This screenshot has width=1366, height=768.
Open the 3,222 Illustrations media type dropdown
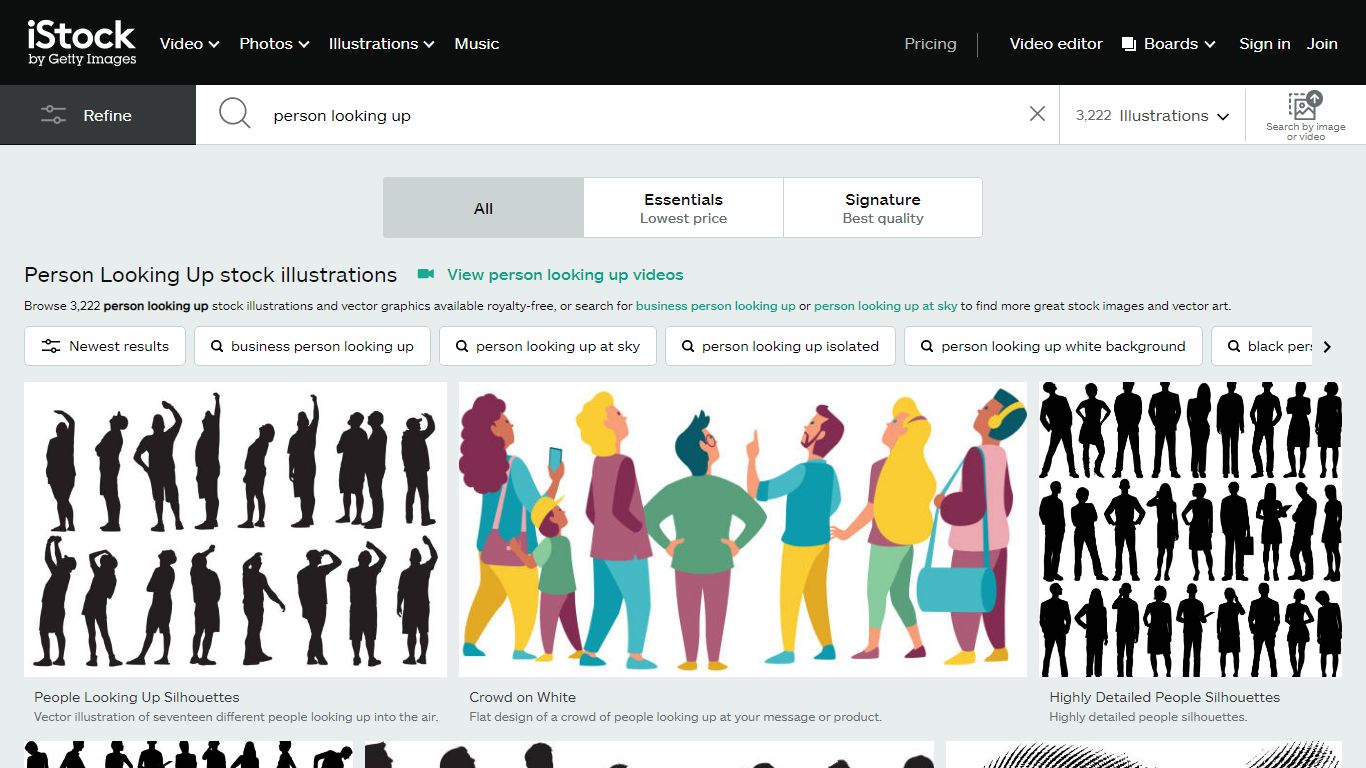[1152, 115]
